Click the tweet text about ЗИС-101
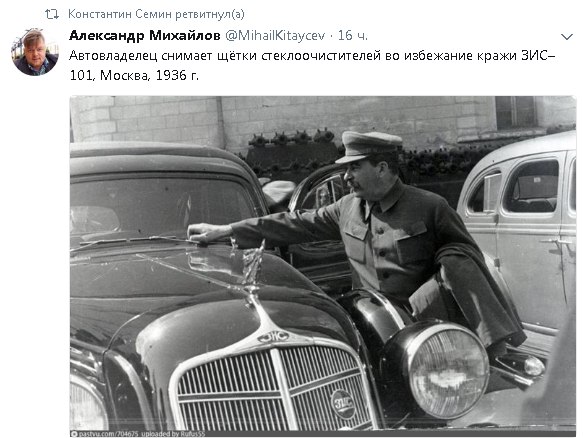Viewport: 583px width, 438px height. tap(312, 65)
